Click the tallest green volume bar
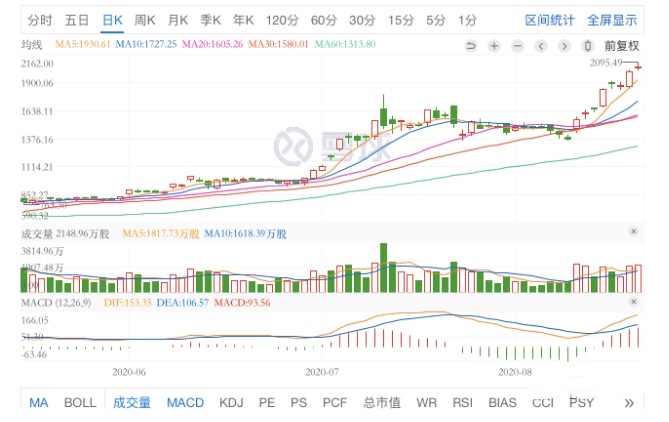Viewport: 669px width, 422px height. 384,268
